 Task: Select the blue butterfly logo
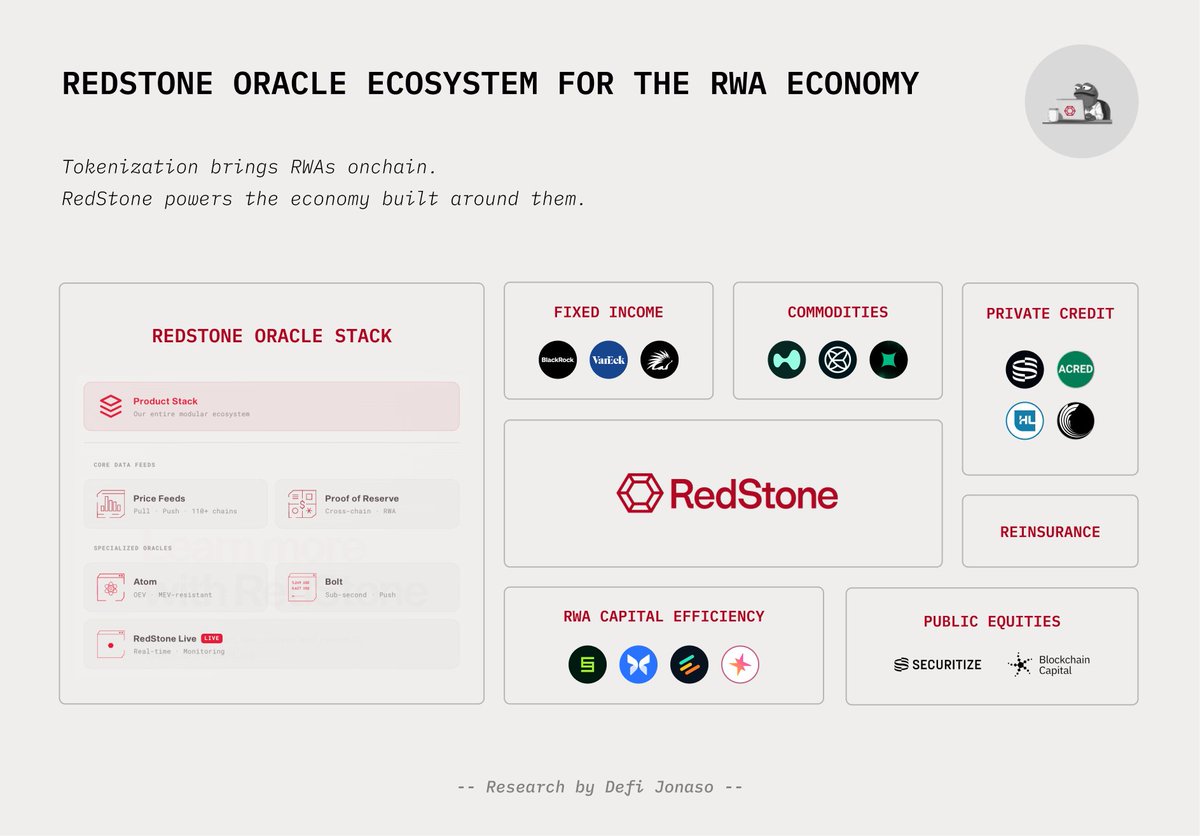coord(639,664)
